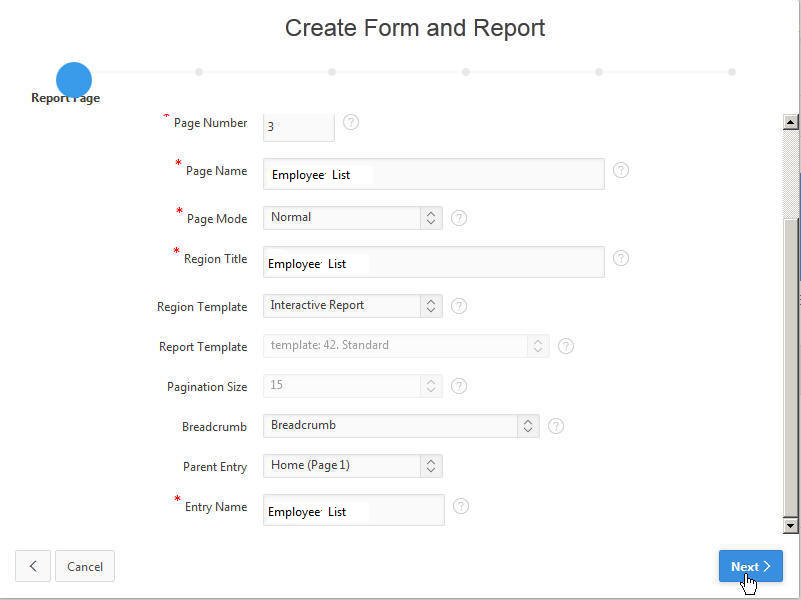Image resolution: width=801 pixels, height=600 pixels.
Task: Show help for Region Title
Action: [621, 258]
